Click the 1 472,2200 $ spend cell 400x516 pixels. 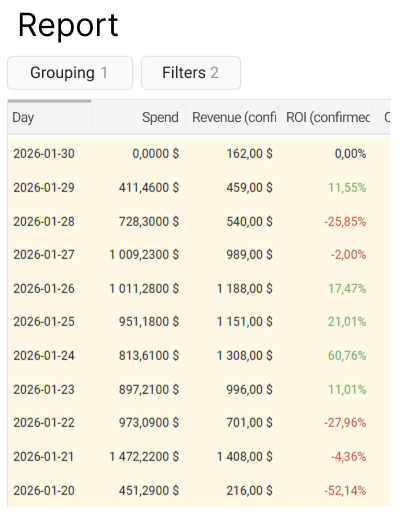(x=144, y=457)
